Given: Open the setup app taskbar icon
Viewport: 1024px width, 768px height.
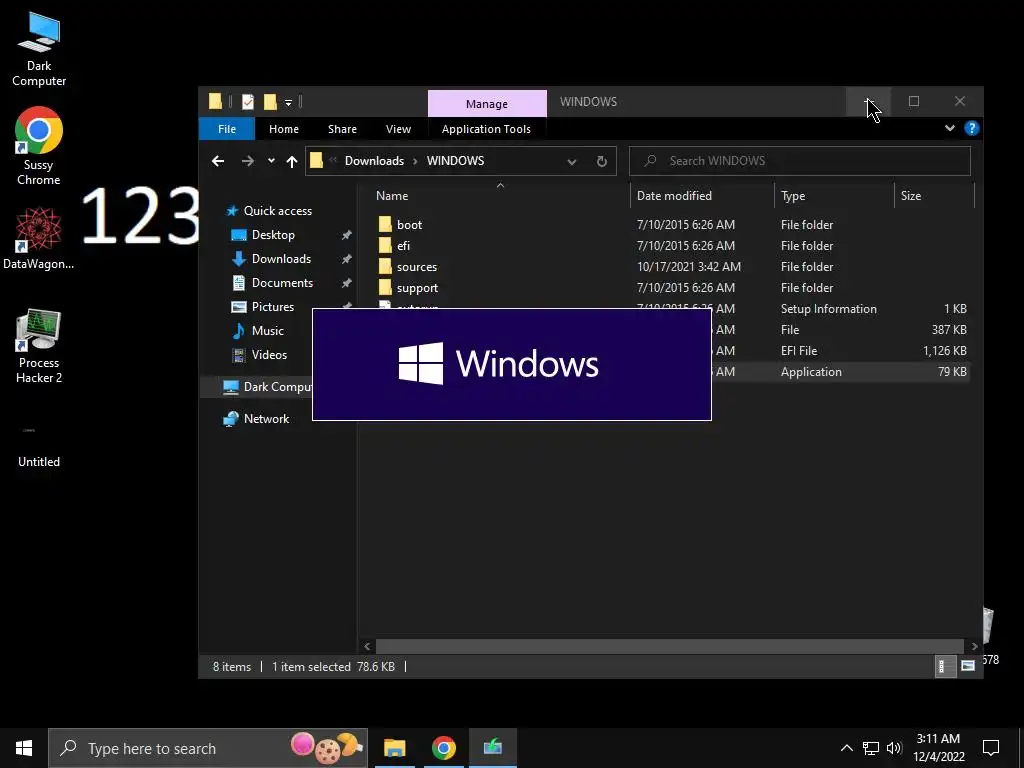Looking at the screenshot, I should click(492, 748).
